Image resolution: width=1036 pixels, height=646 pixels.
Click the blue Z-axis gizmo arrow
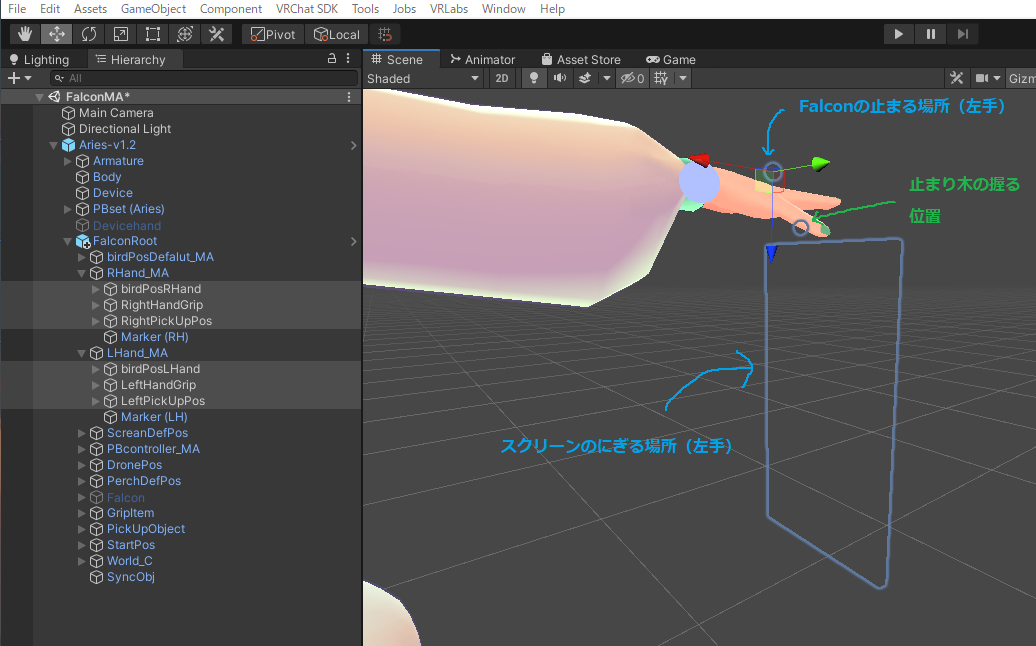771,253
